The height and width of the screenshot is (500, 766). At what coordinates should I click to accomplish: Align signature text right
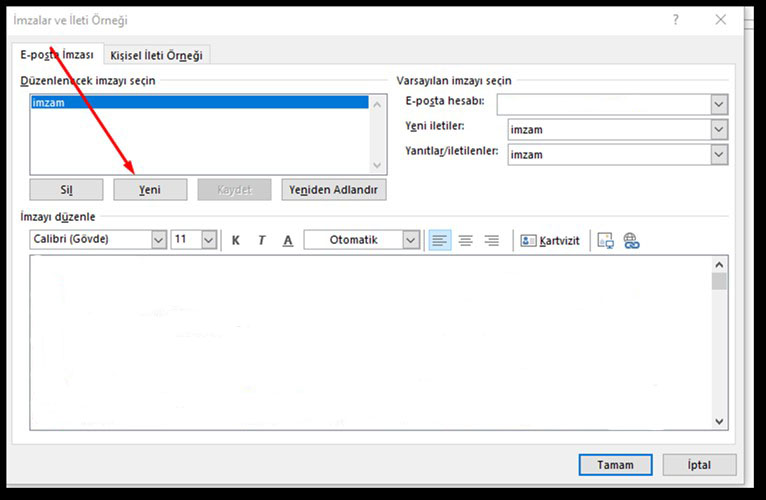click(x=491, y=240)
